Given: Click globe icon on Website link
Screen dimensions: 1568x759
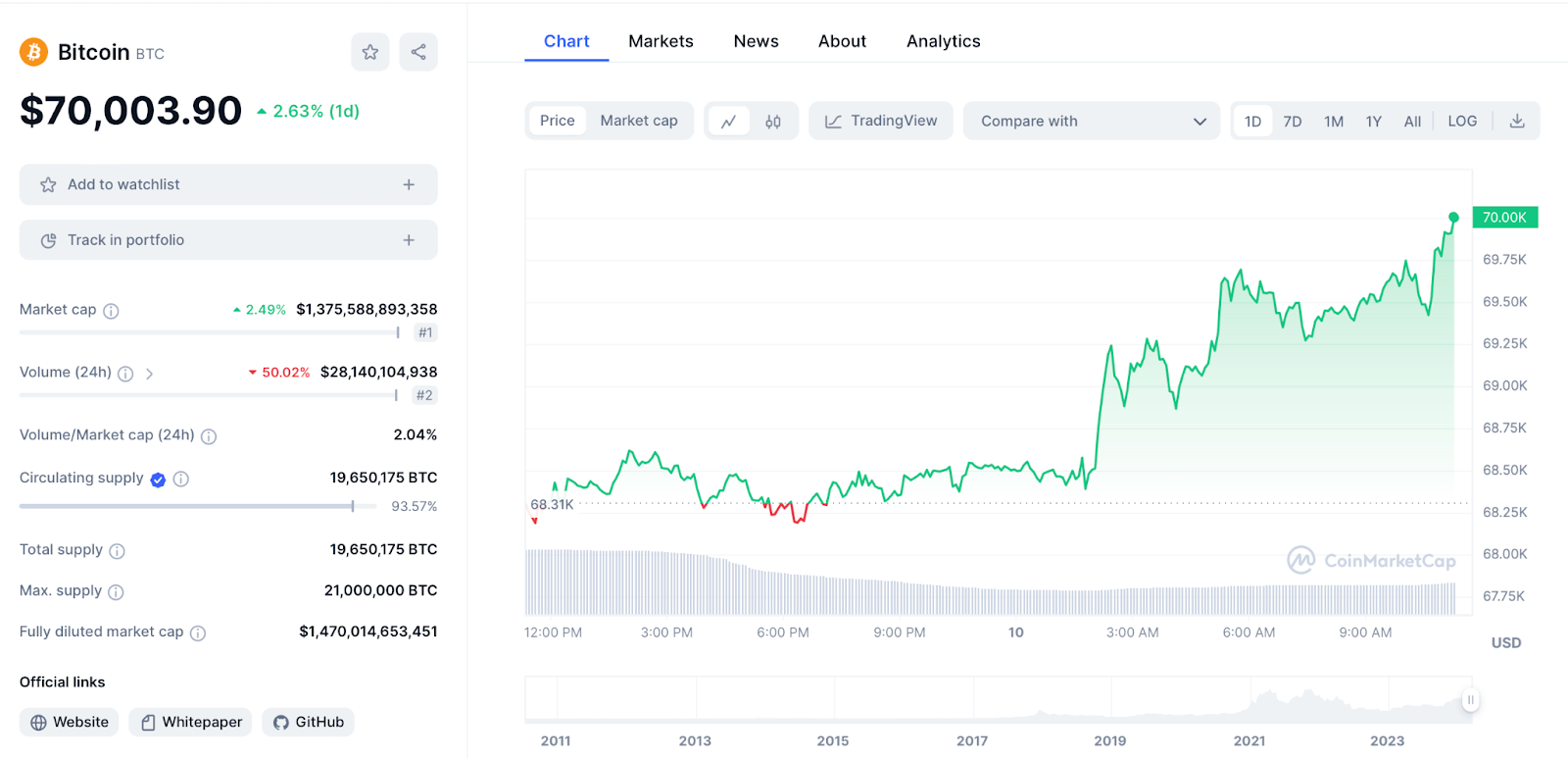Looking at the screenshot, I should pos(38,723).
